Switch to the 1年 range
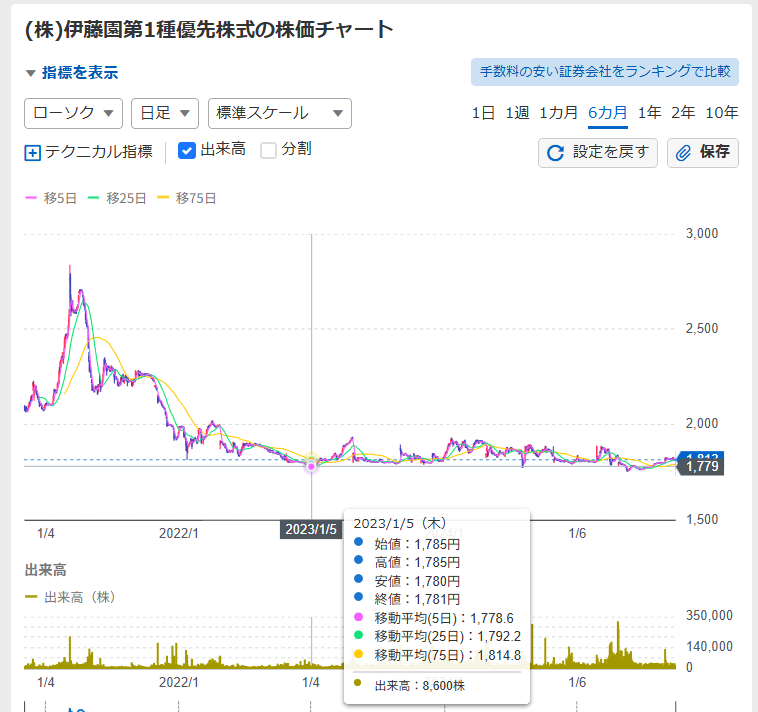 click(649, 113)
